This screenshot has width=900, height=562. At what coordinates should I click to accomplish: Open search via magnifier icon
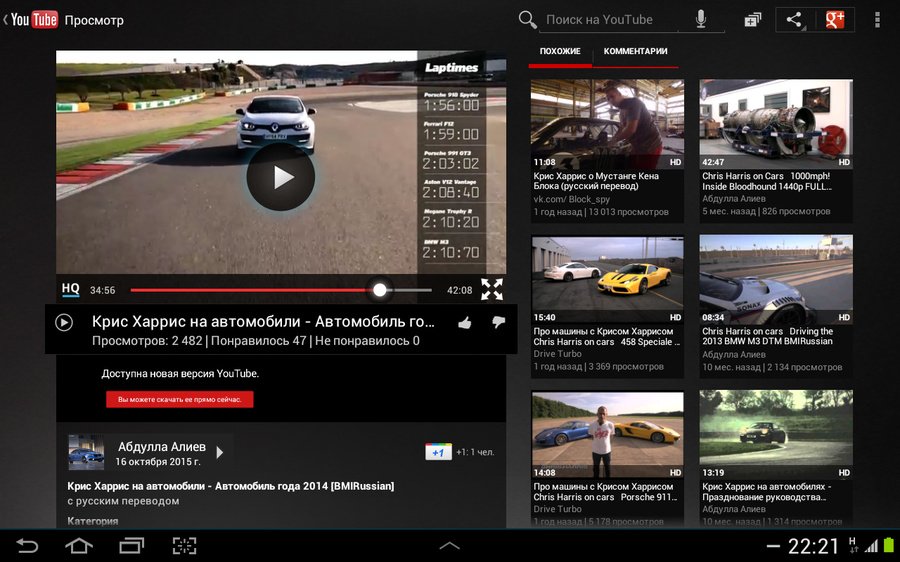click(527, 20)
